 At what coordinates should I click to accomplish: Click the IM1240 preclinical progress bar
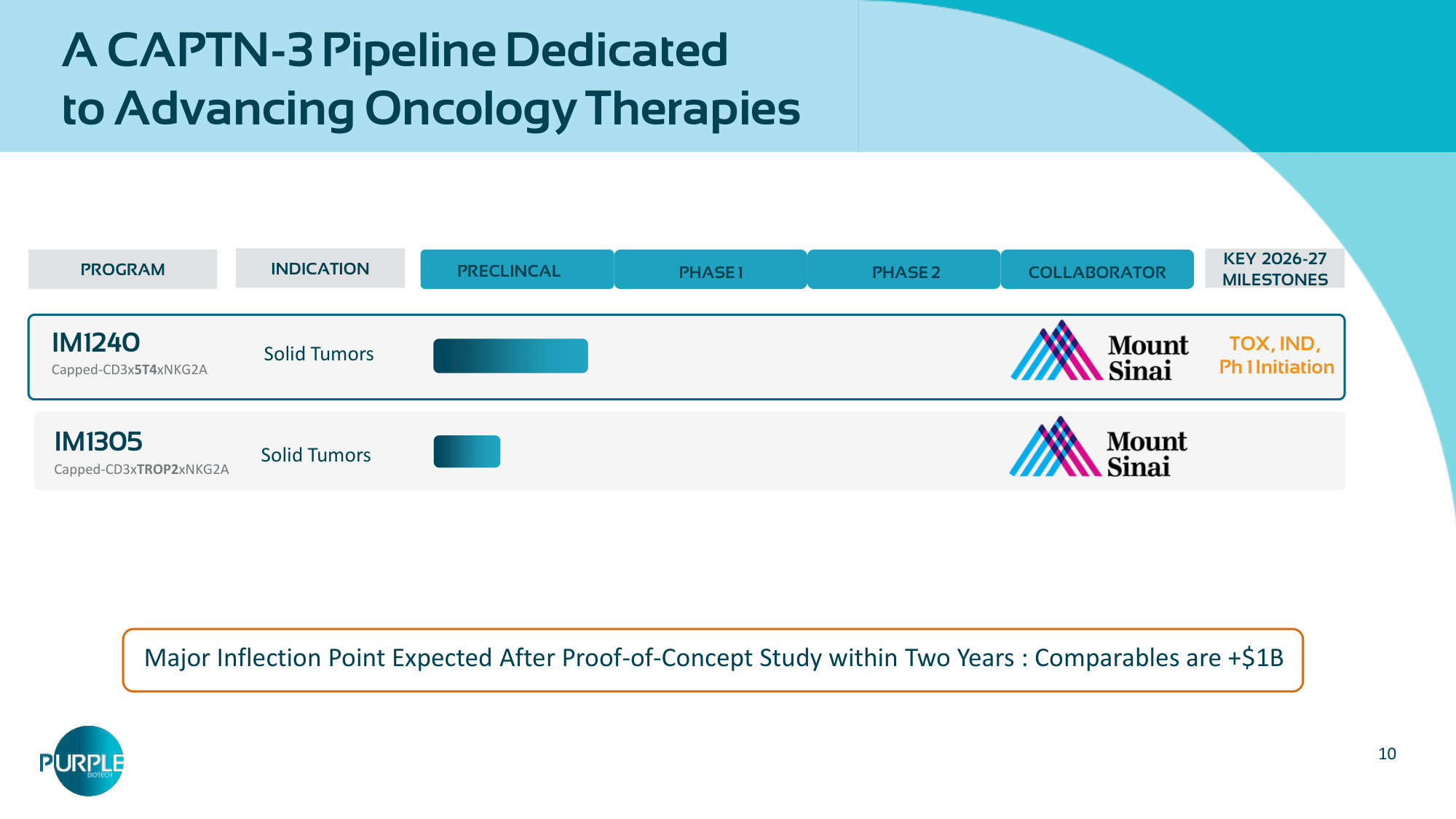(x=510, y=356)
